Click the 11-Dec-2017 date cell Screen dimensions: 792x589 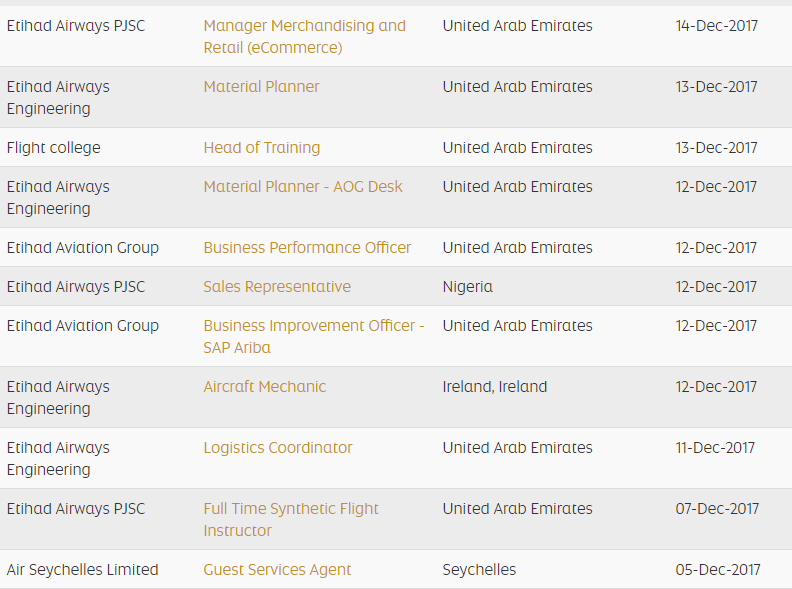click(x=715, y=448)
